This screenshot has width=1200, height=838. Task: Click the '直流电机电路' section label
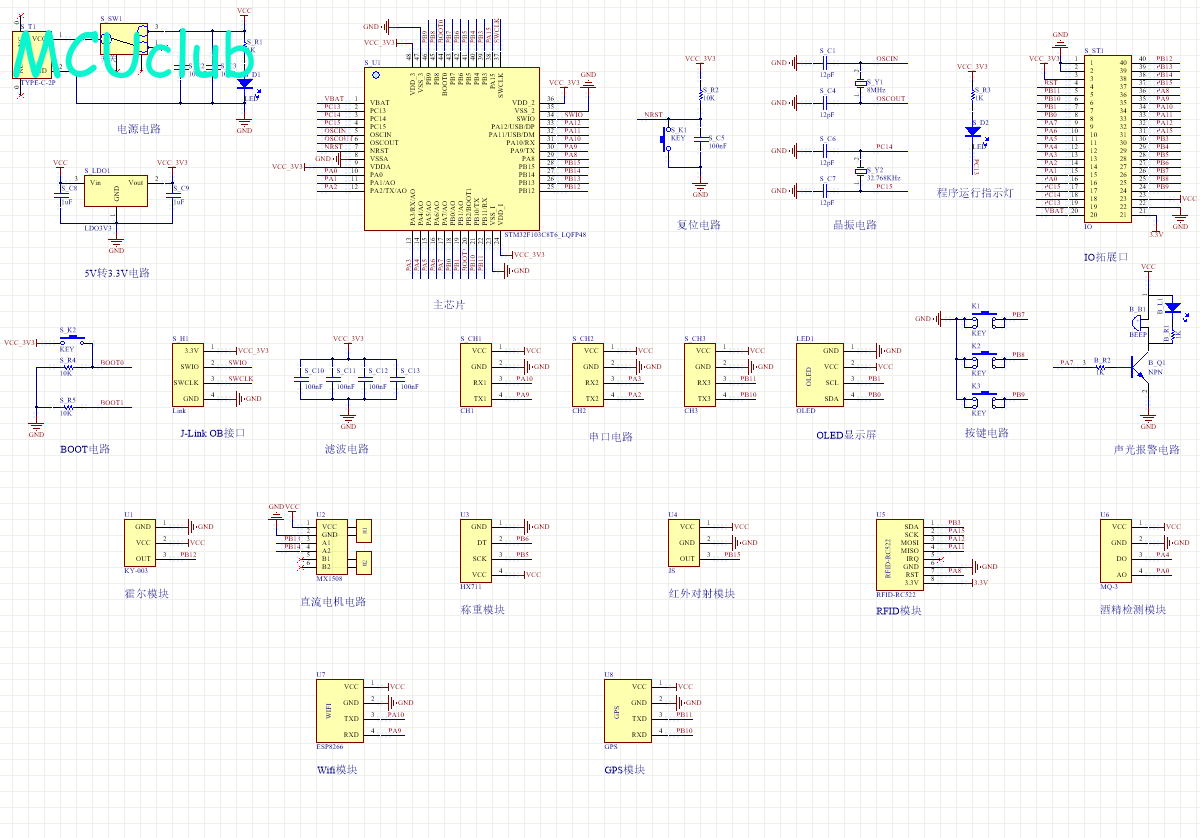coord(333,602)
